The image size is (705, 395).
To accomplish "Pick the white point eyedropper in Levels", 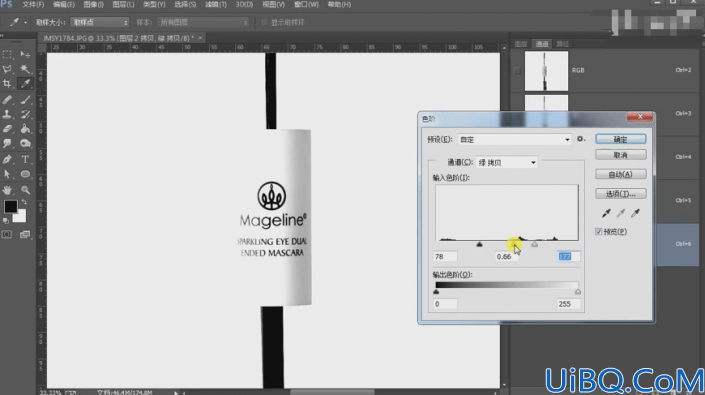I will (x=635, y=213).
